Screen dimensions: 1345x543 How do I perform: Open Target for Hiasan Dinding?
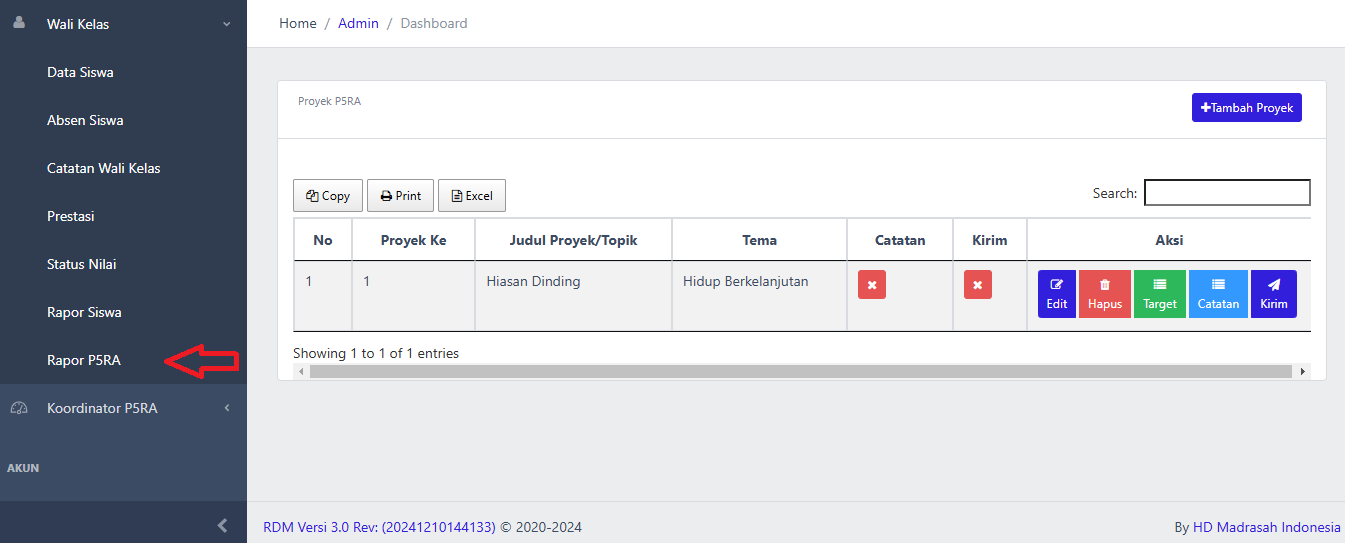(x=1160, y=294)
